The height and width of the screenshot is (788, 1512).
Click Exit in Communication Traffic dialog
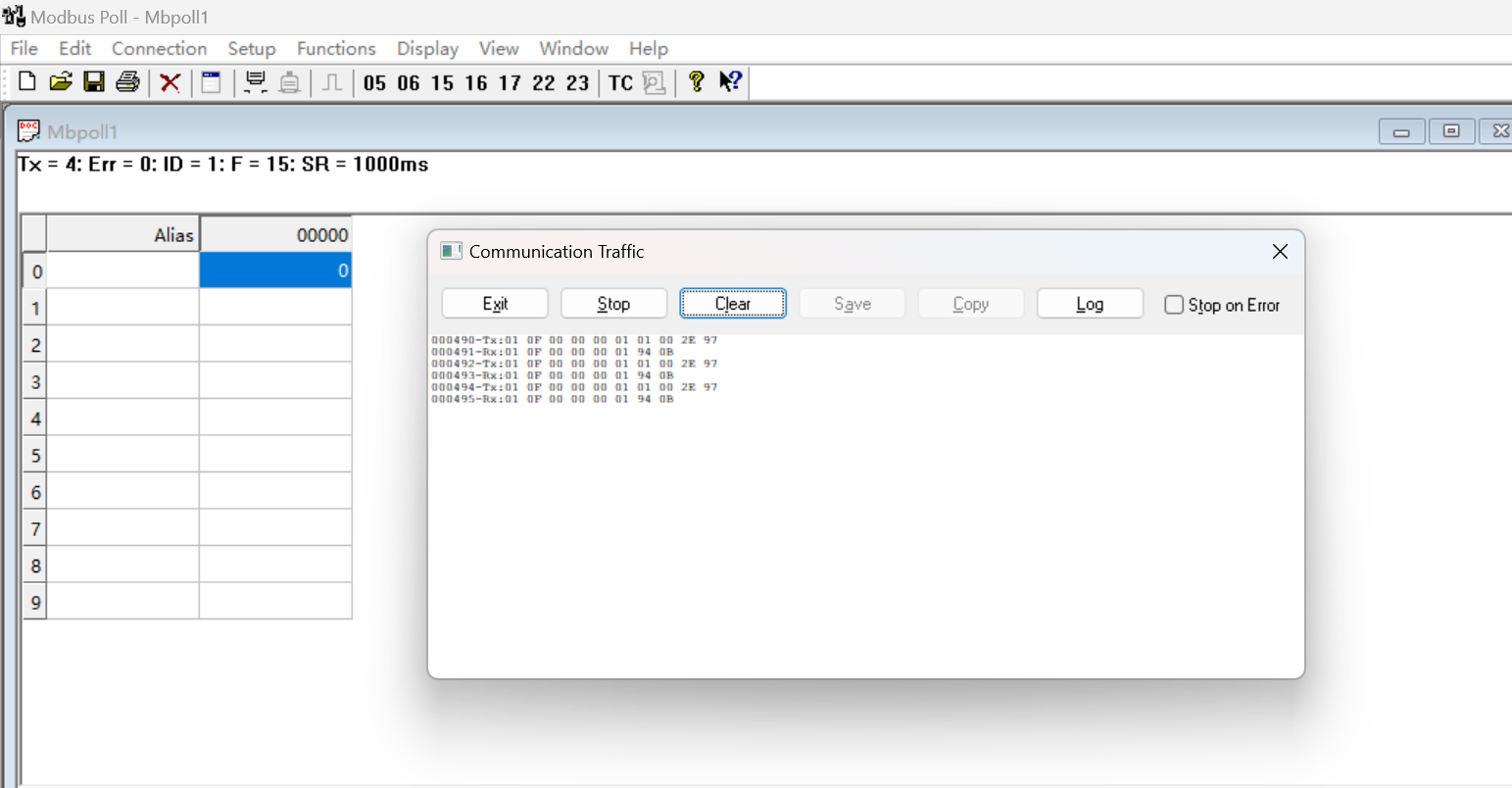tap(495, 304)
